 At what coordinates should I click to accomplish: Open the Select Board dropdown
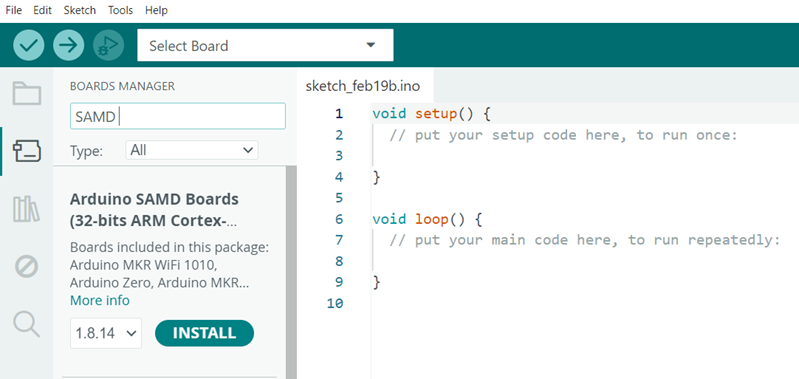tap(265, 45)
